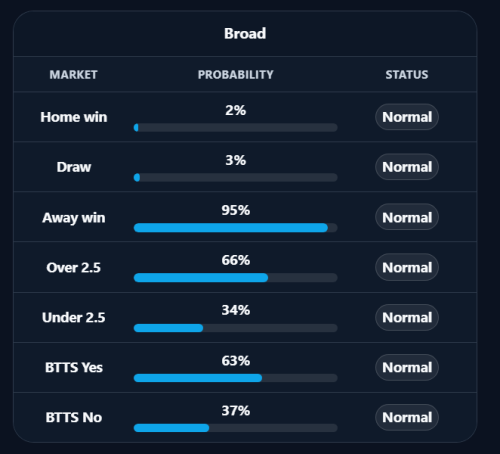Click the STATUS column header
The height and width of the screenshot is (454, 500).
407,75
